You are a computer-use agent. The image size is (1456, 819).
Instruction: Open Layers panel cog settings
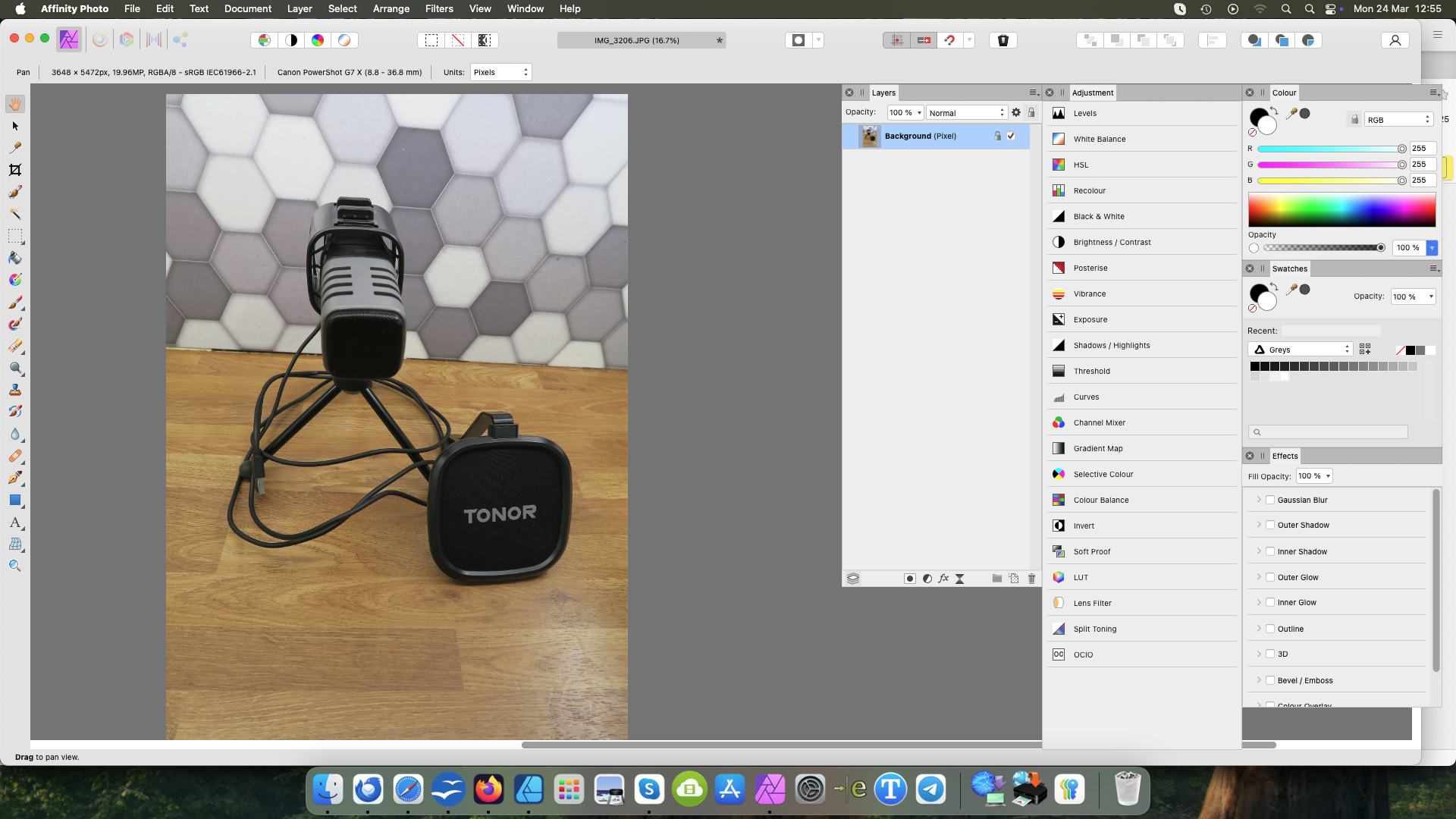coord(1016,112)
